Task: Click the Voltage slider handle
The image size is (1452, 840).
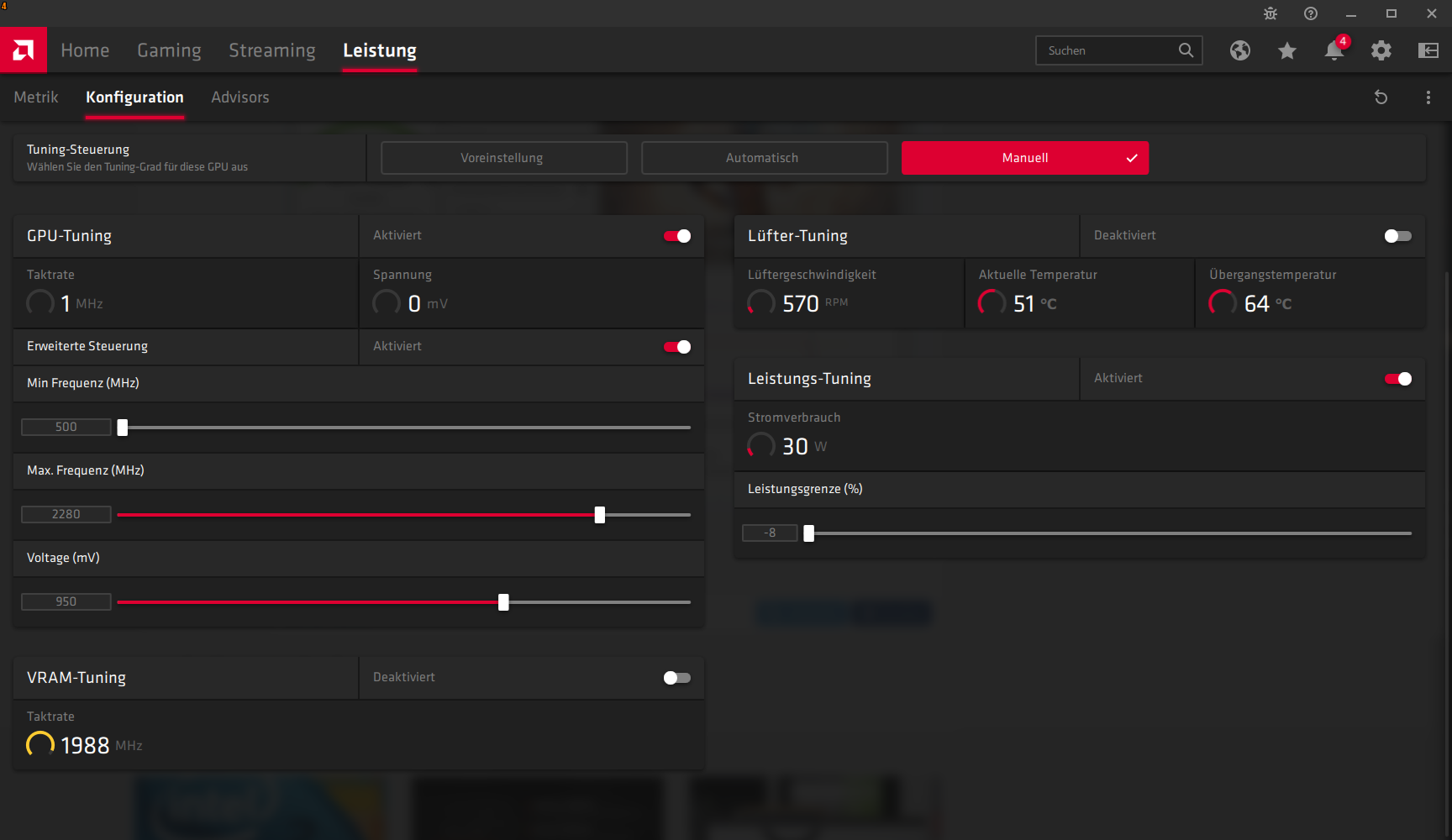Action: point(503,602)
